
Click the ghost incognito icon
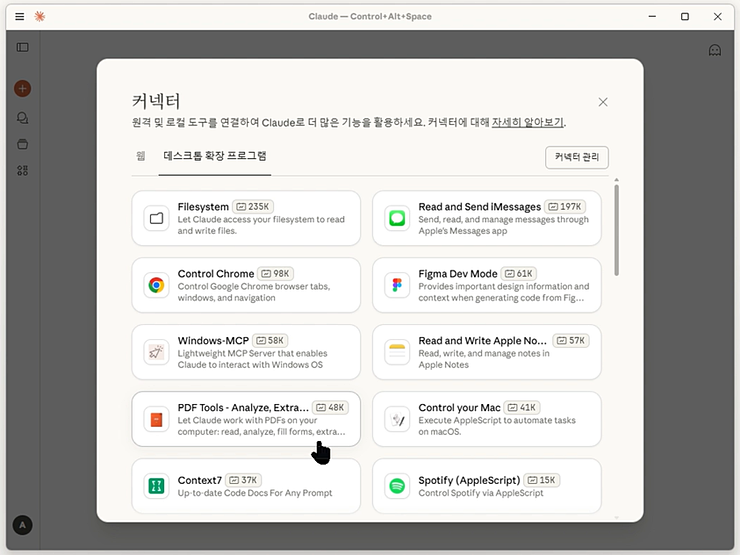pos(715,50)
